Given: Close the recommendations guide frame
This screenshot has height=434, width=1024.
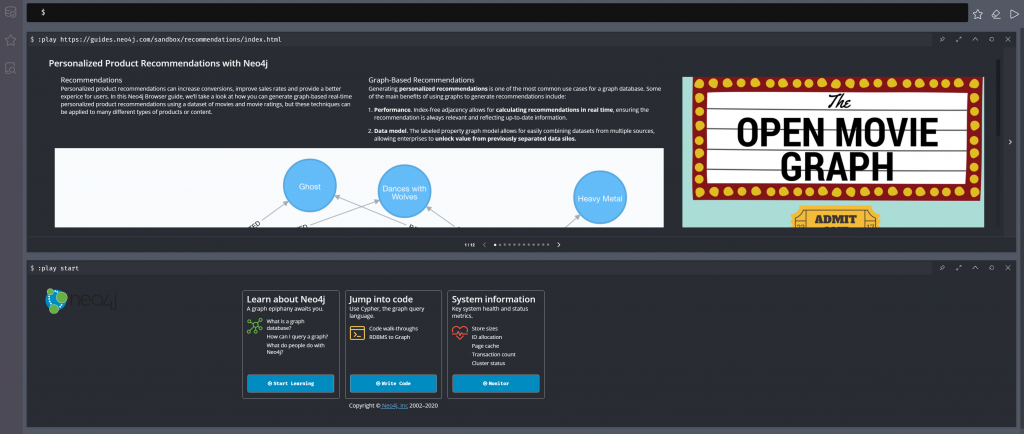Looking at the screenshot, I should click(x=1008, y=39).
